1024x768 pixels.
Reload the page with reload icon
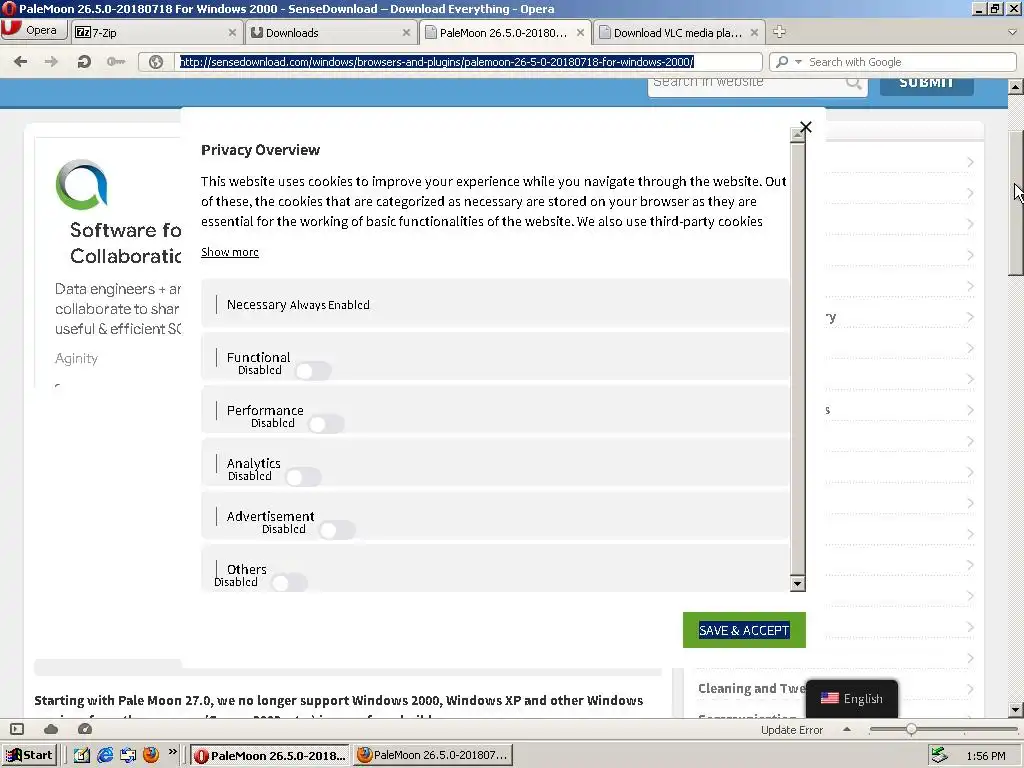click(84, 61)
